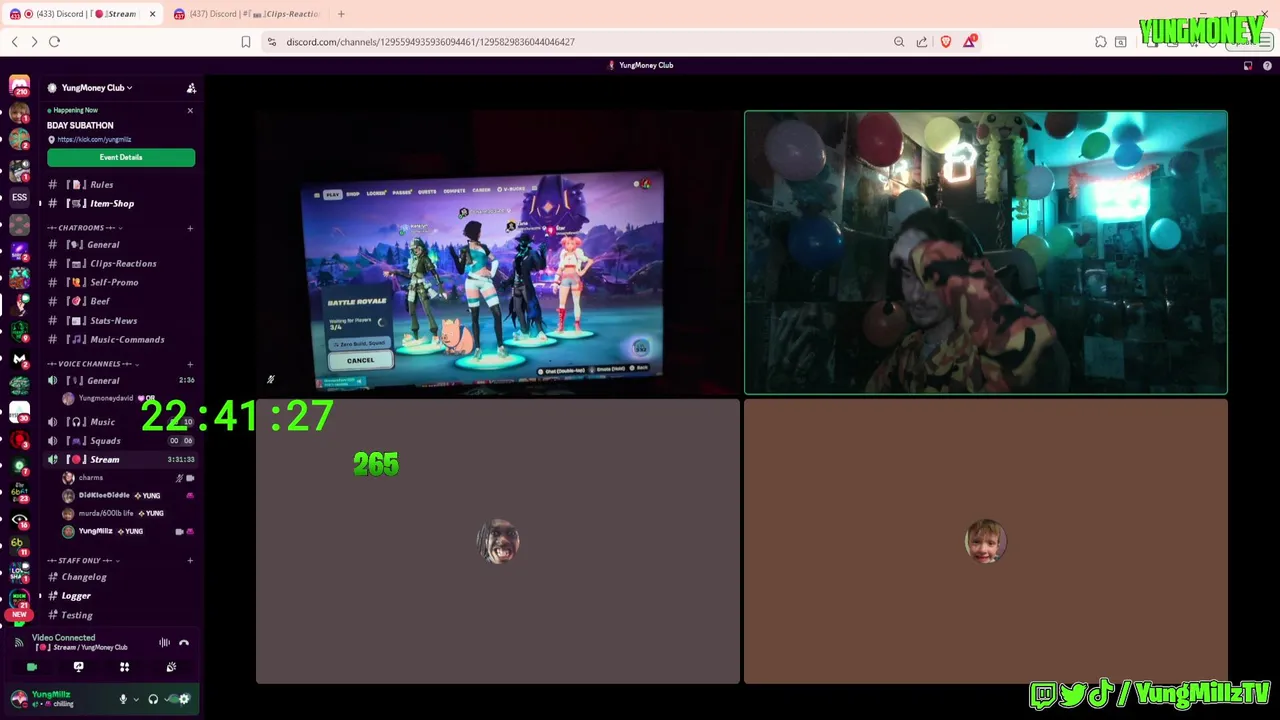The height and width of the screenshot is (720, 1280).
Task: Open the Discord help question mark icon
Action: coord(1267,66)
